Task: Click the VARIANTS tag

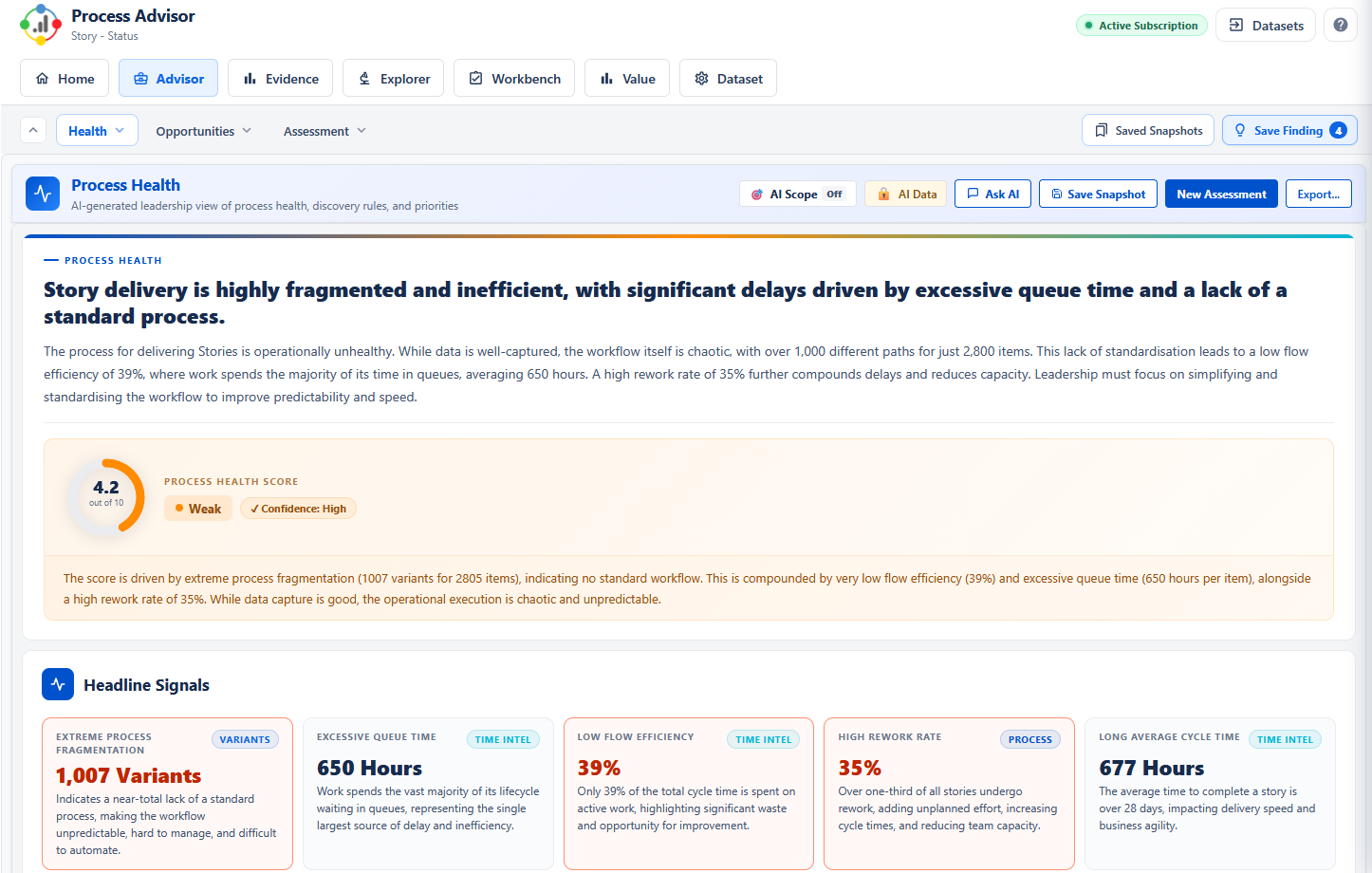Action: [245, 739]
